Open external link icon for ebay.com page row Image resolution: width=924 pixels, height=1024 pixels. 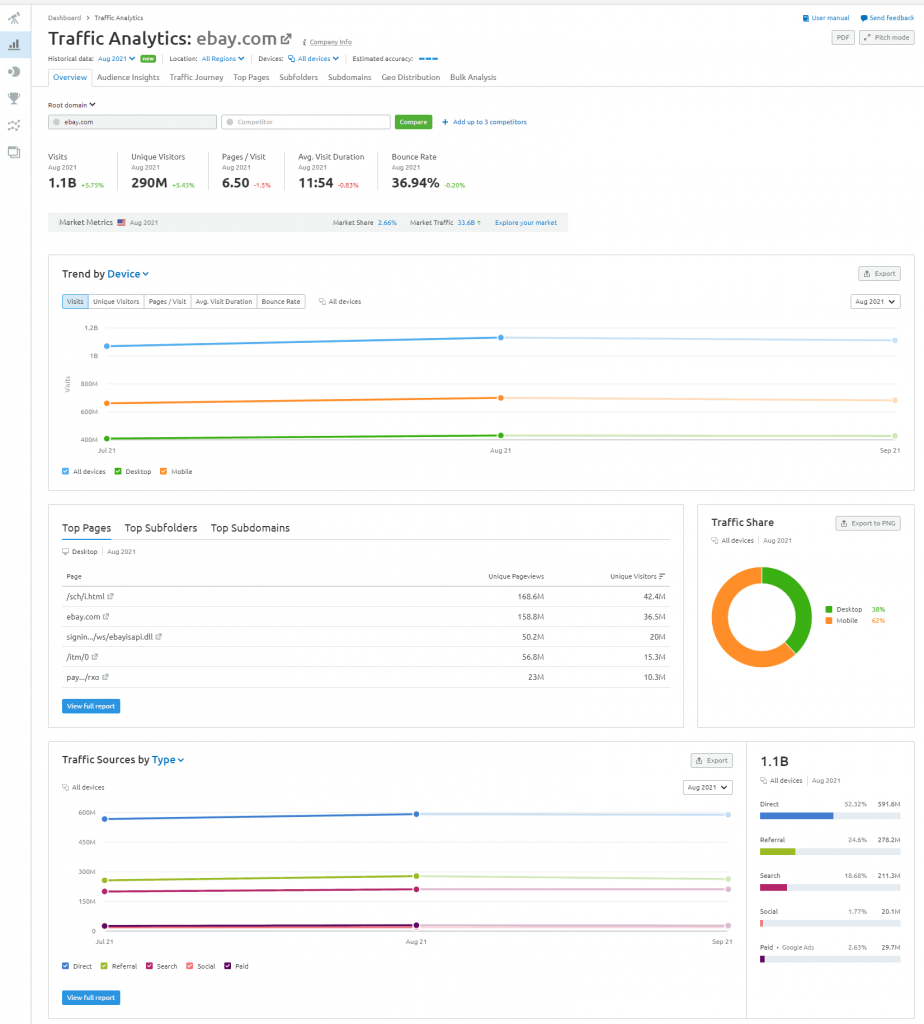[106, 616]
